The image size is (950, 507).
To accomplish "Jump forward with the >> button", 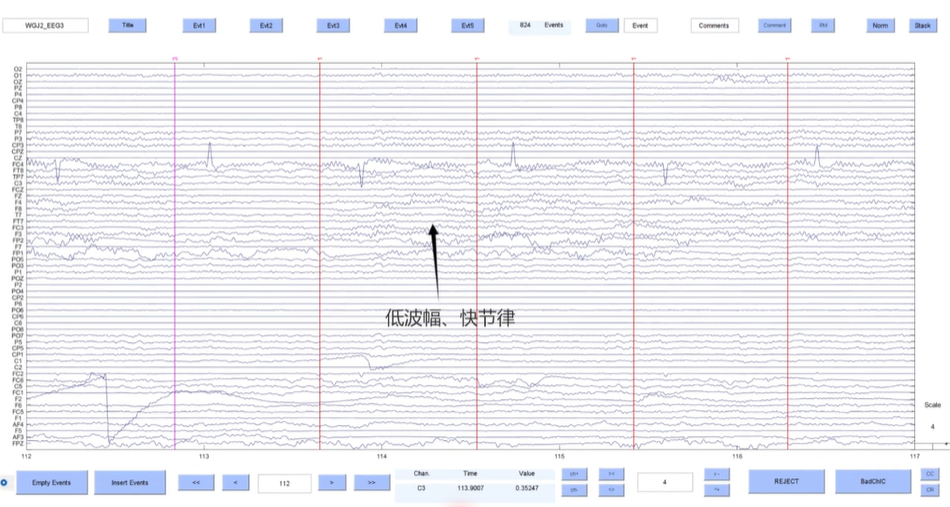I will 371,483.
